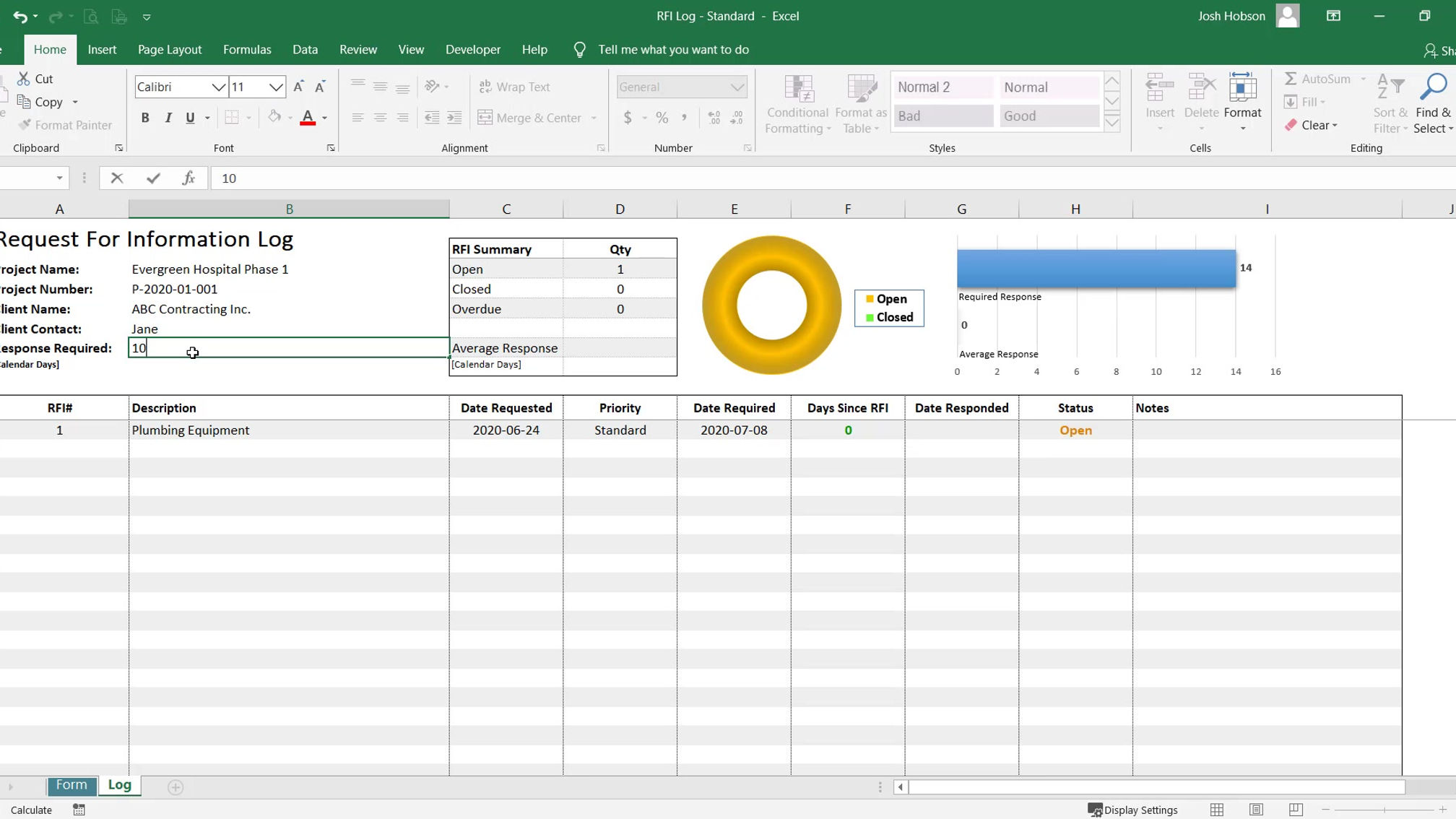Decrease decimal places
1456x819 pixels.
737,118
